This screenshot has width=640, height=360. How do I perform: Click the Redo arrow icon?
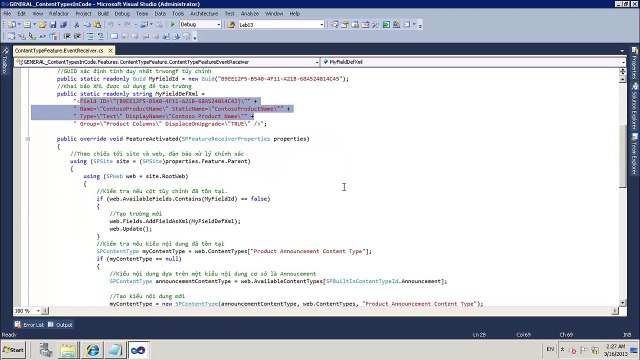coord(127,24)
